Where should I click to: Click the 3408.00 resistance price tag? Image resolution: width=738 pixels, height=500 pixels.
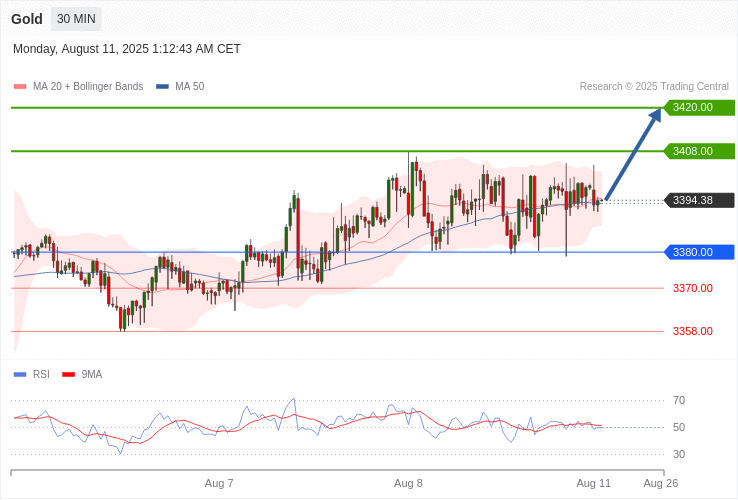click(699, 151)
